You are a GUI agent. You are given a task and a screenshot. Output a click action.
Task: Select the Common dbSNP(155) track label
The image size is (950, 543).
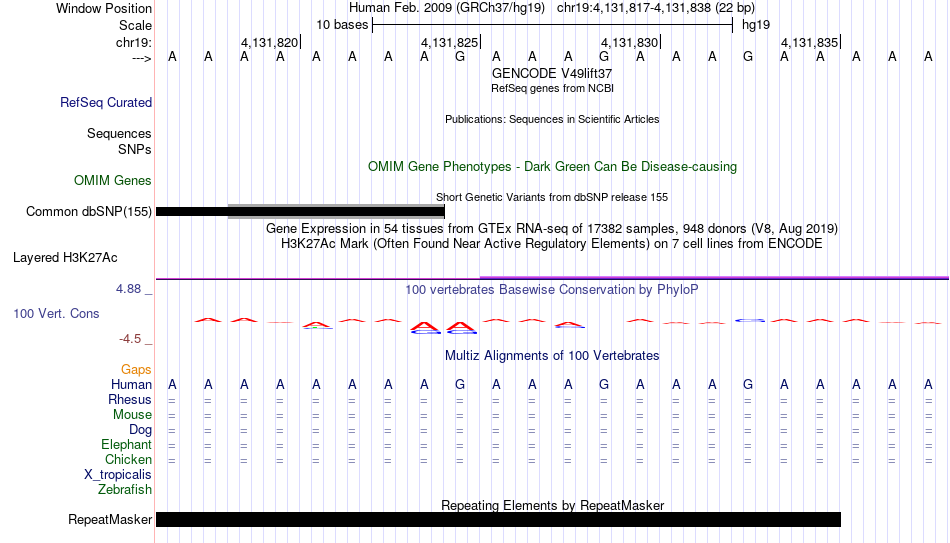88,212
